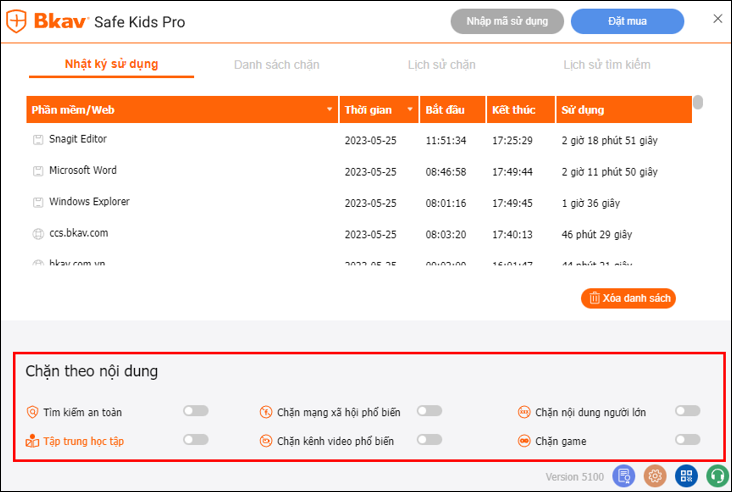Enable Chặn nội dung người lớn switch

click(688, 411)
